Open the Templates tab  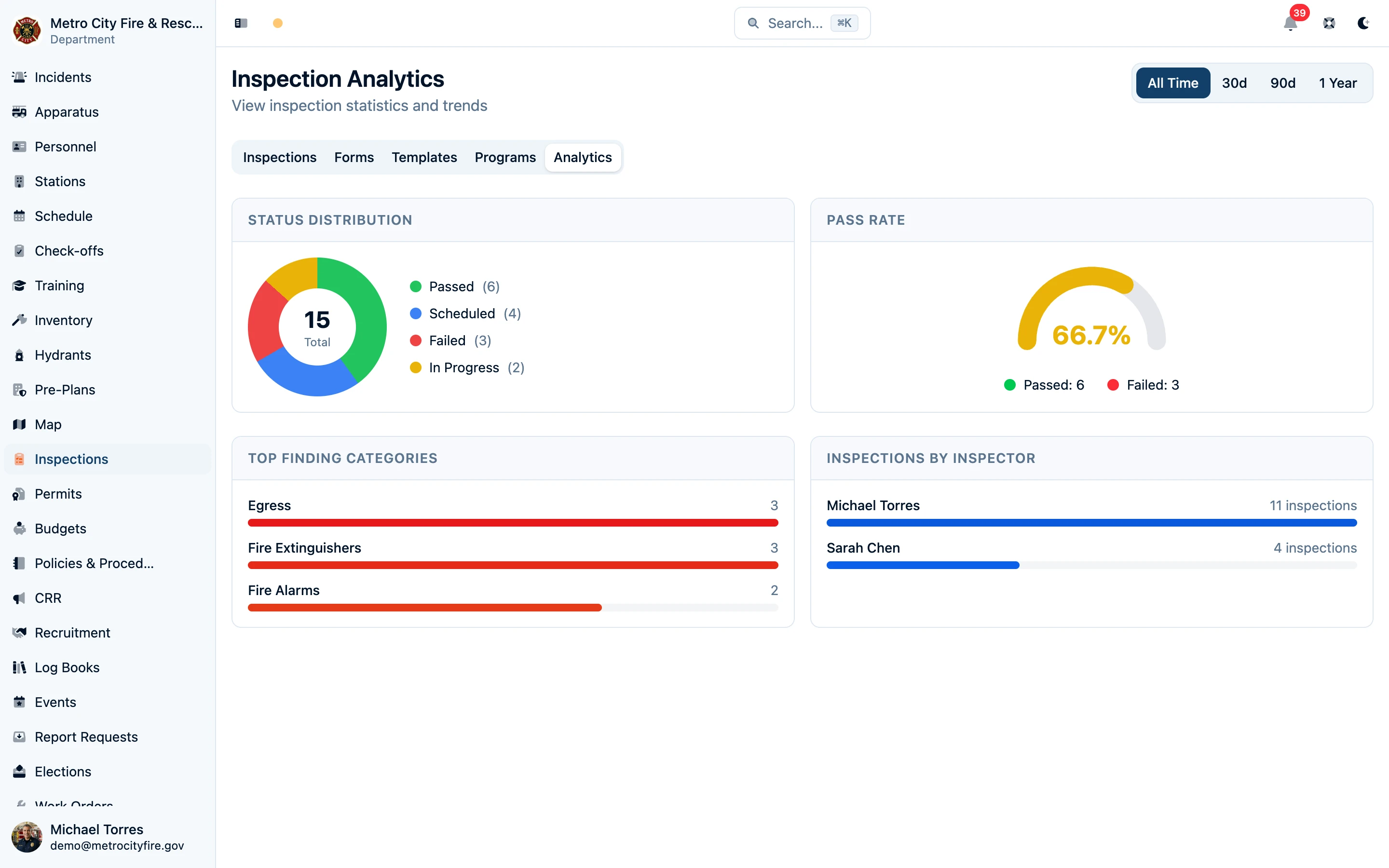click(424, 157)
